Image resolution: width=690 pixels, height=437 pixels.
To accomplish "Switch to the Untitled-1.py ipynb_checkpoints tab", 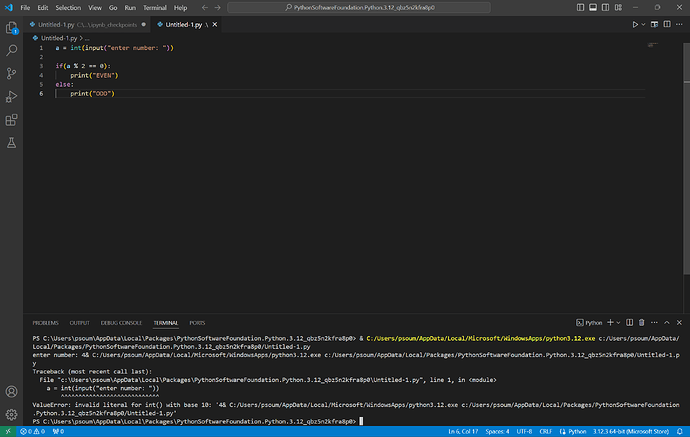I will click(x=87, y=25).
